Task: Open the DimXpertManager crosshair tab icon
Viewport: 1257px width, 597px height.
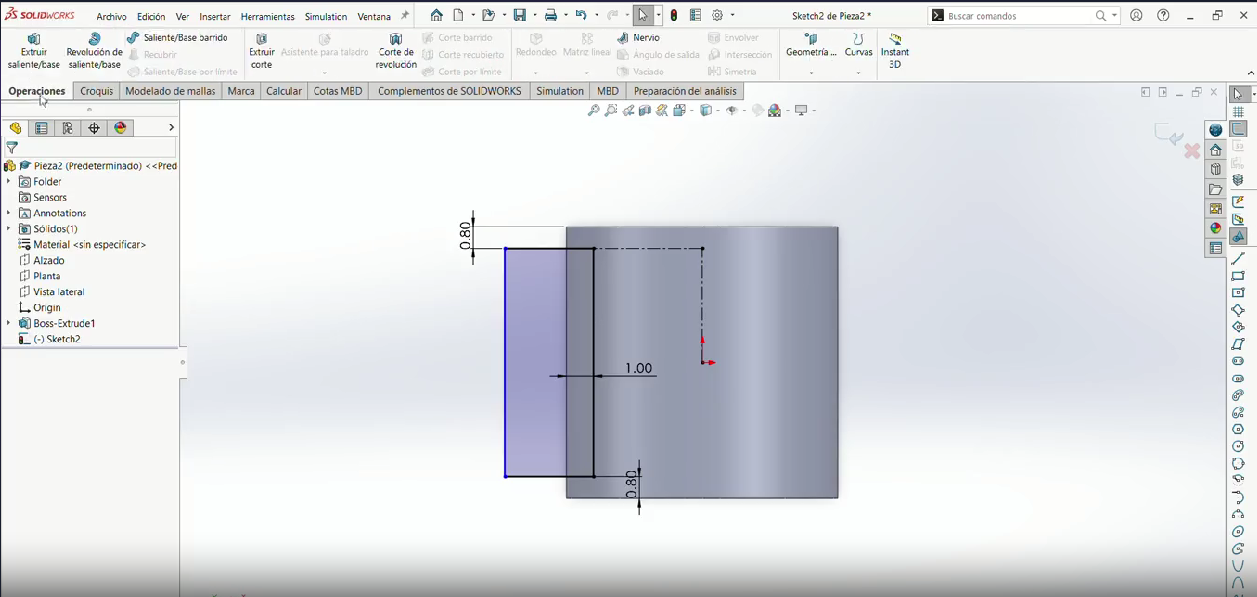Action: click(94, 128)
